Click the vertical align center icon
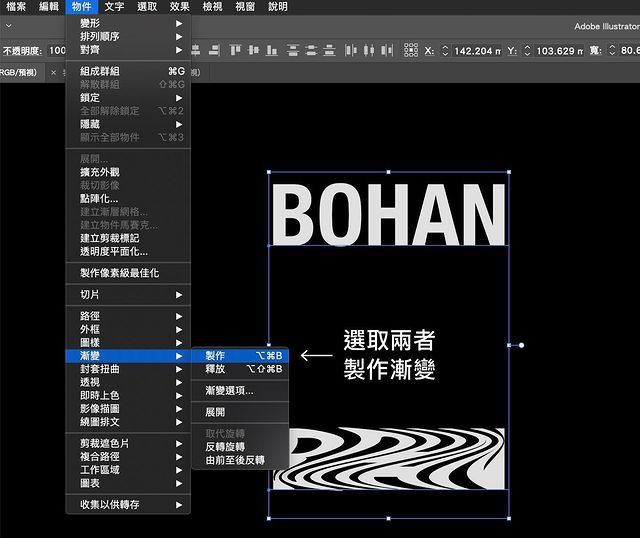Viewport: 640px width, 538px height. point(253,50)
